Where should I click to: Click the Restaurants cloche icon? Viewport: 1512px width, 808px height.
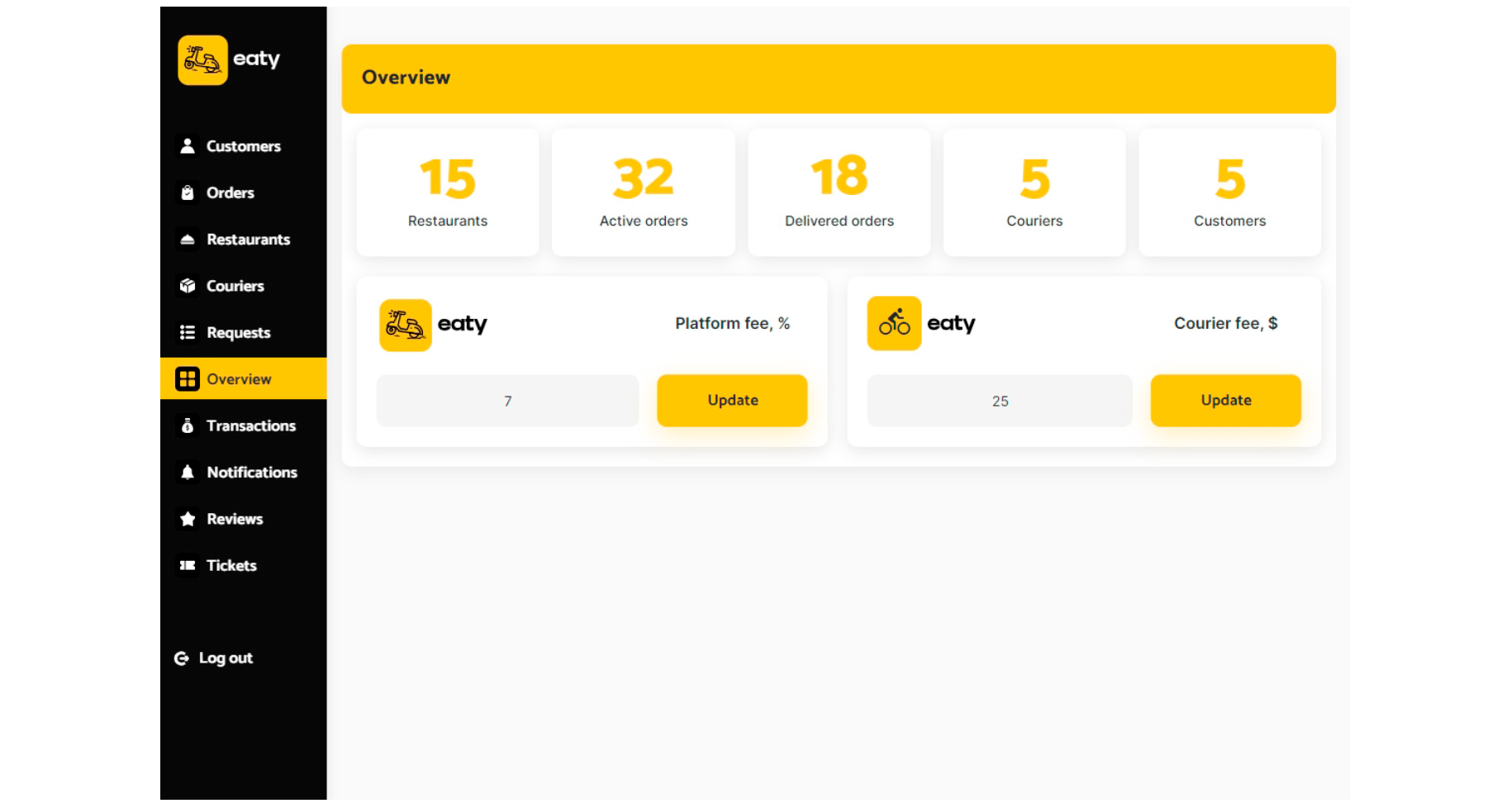coord(188,240)
